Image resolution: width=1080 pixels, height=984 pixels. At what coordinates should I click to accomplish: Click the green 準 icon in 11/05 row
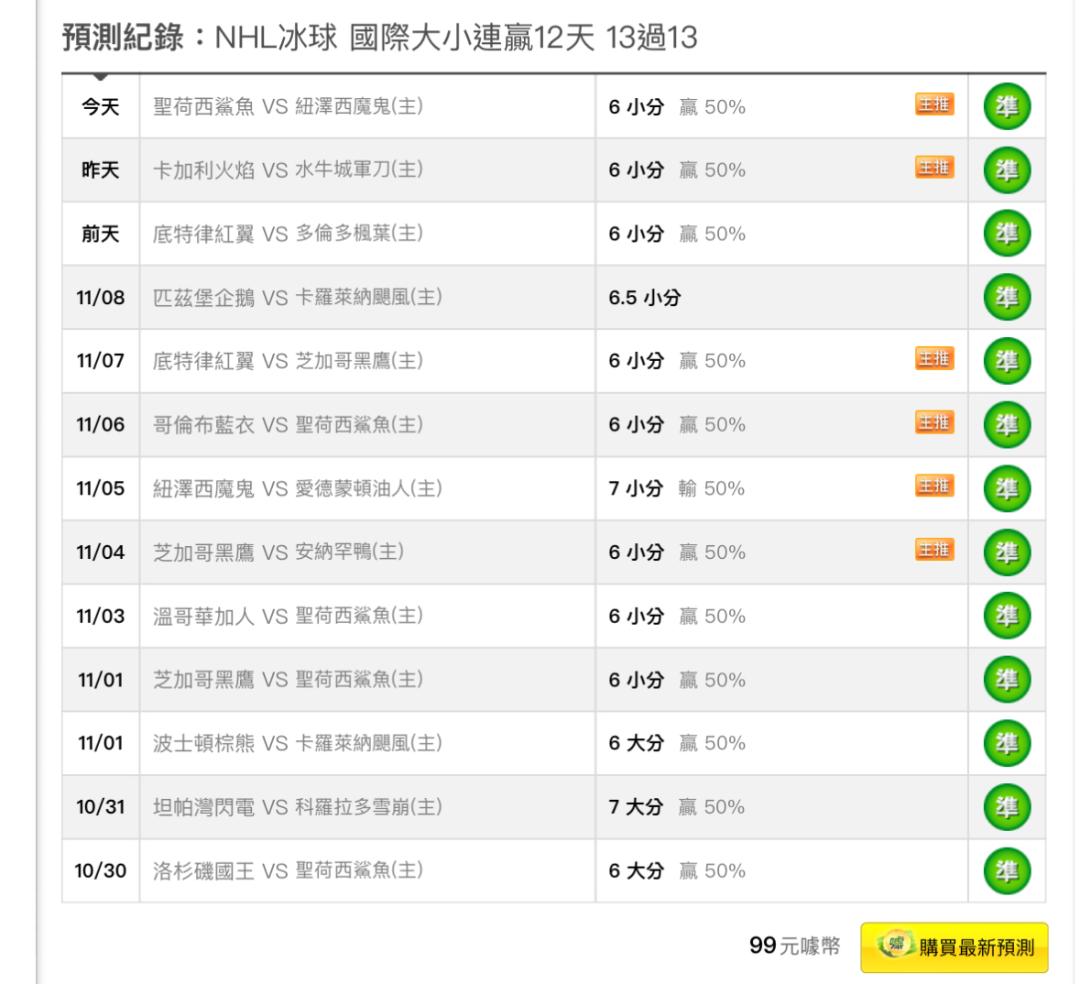(x=1006, y=488)
